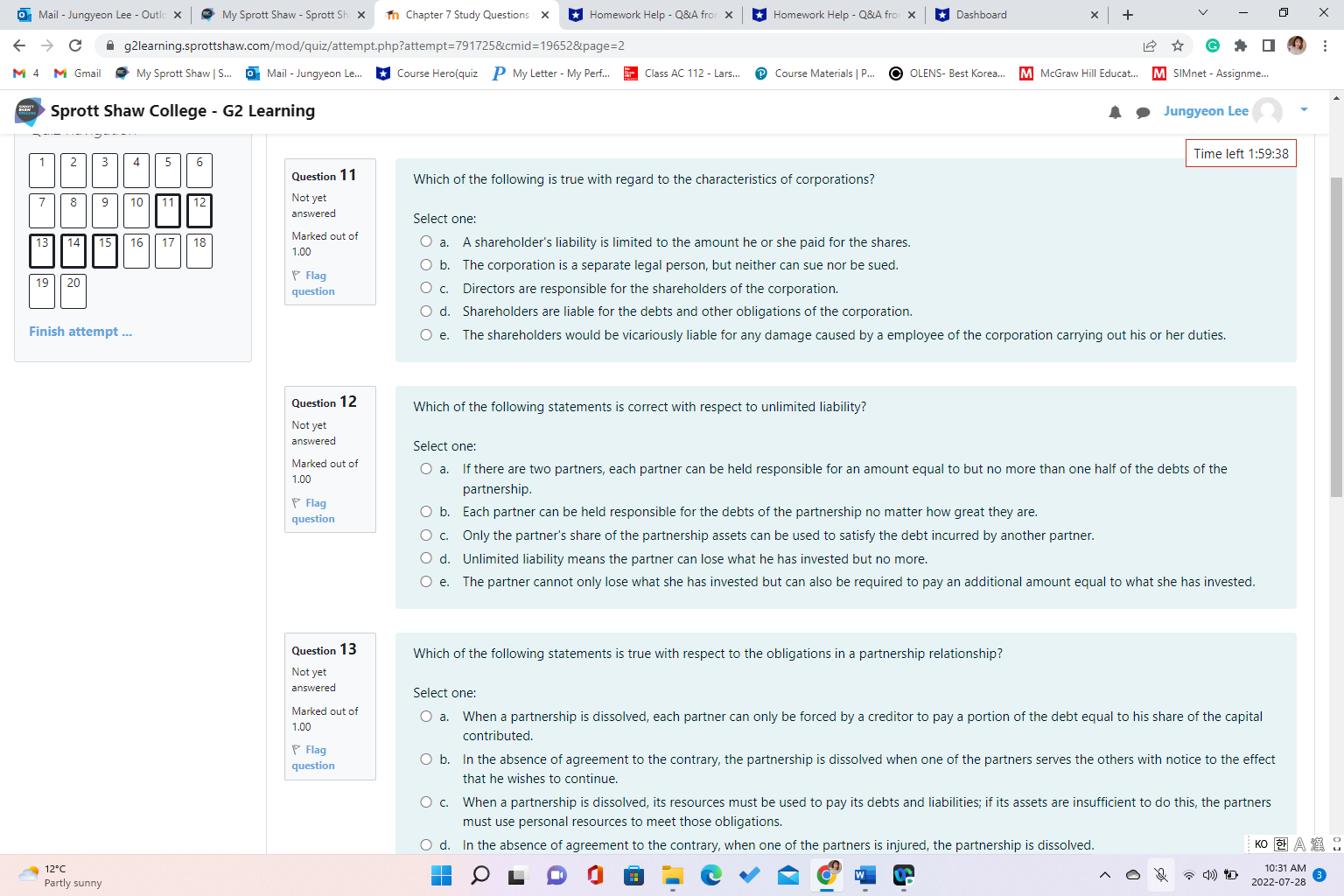Show hidden system tray icons

[x=1103, y=875]
